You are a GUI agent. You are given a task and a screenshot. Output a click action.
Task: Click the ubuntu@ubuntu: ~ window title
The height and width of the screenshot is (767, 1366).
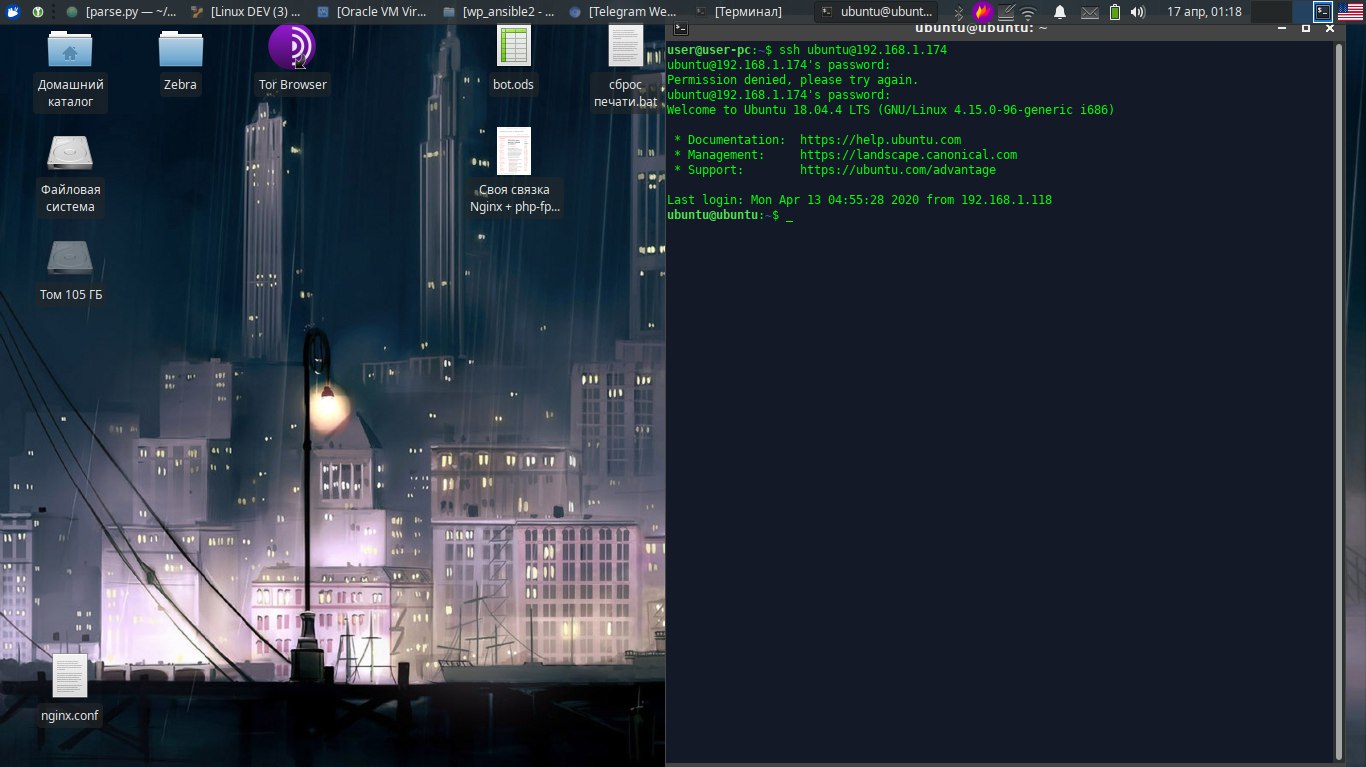(x=981, y=28)
